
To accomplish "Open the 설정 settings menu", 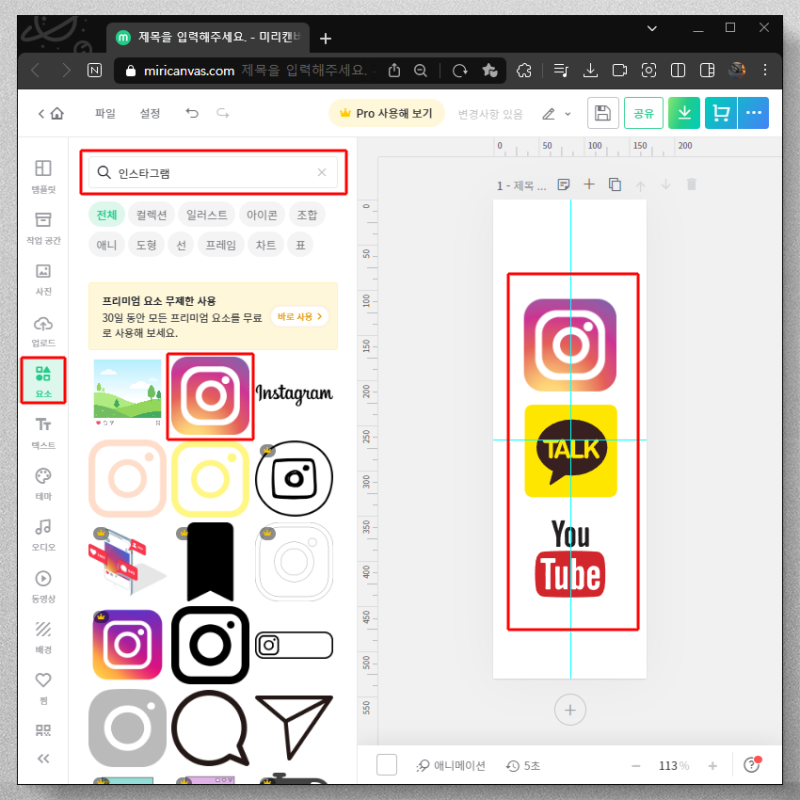I will (150, 113).
